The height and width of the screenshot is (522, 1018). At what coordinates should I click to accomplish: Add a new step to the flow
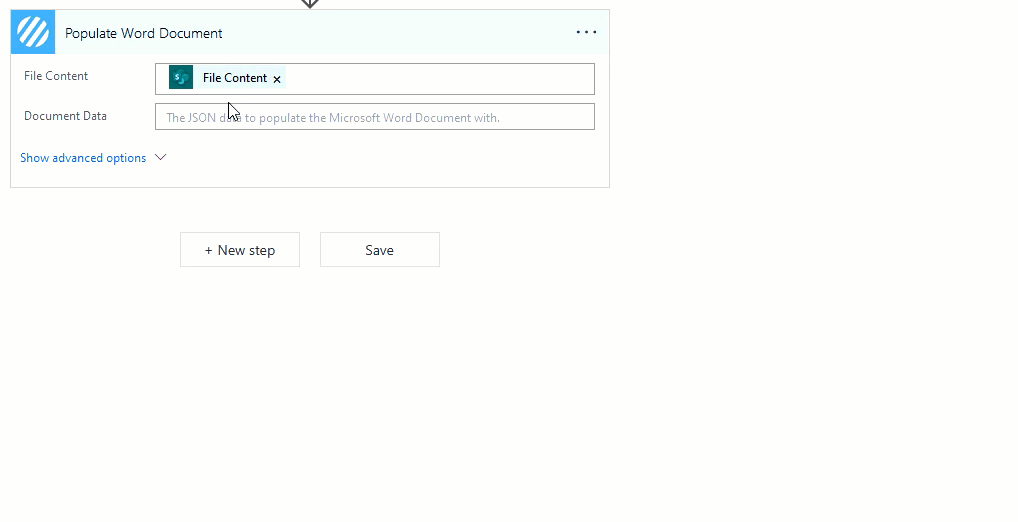(240, 250)
